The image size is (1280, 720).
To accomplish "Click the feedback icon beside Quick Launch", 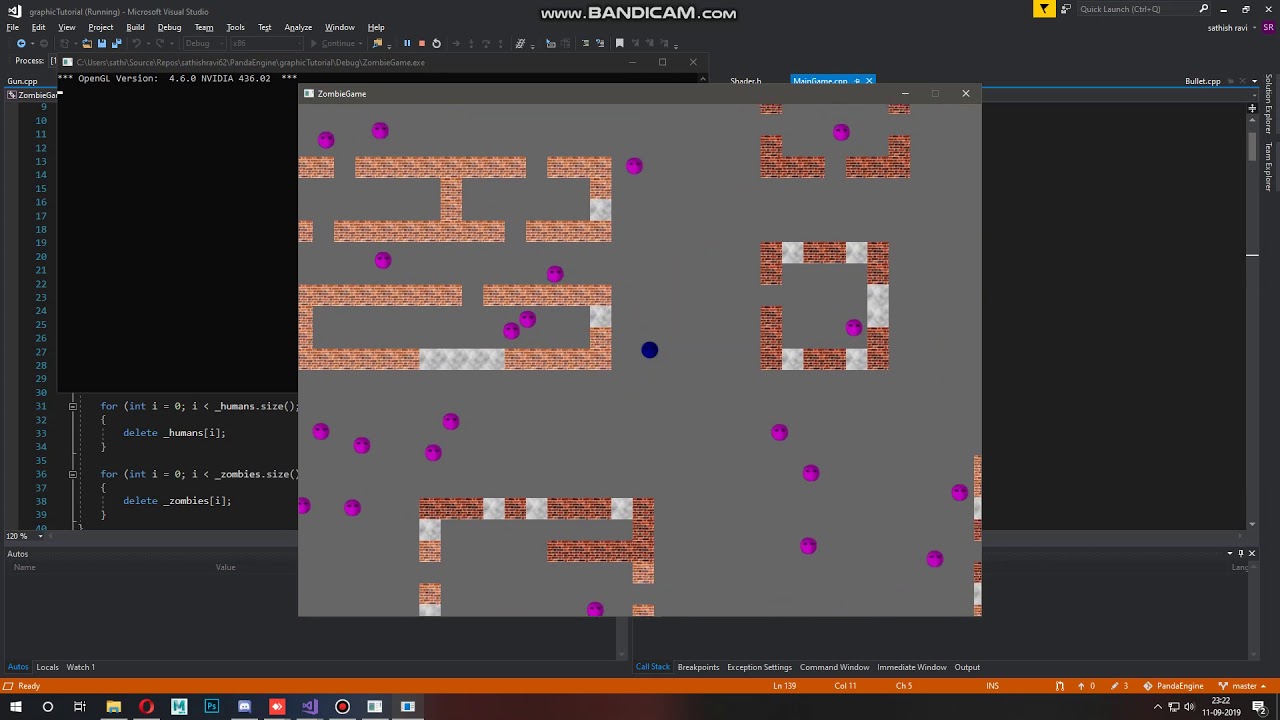I will pyautogui.click(x=1066, y=9).
